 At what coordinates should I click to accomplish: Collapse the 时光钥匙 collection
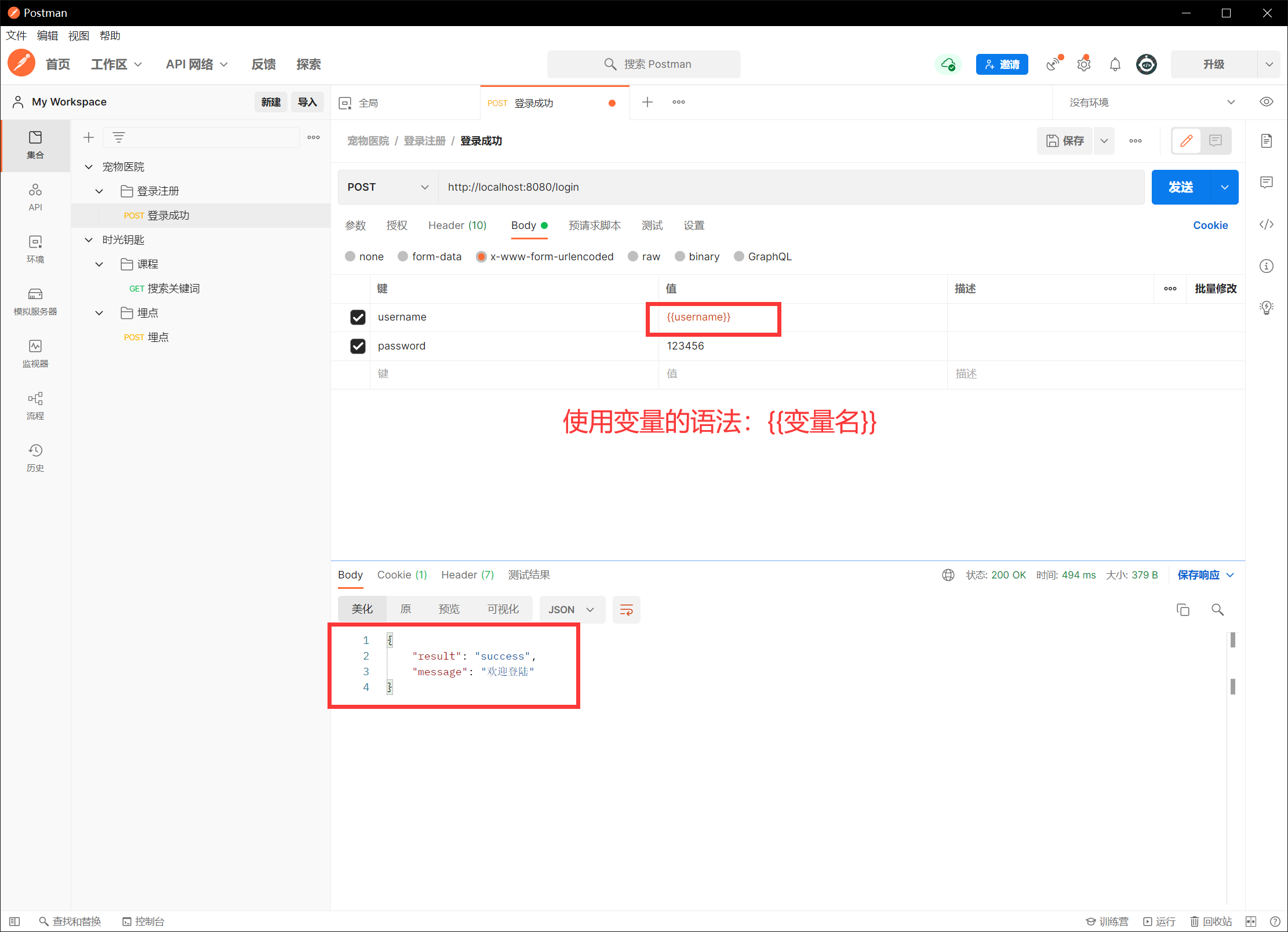89,240
